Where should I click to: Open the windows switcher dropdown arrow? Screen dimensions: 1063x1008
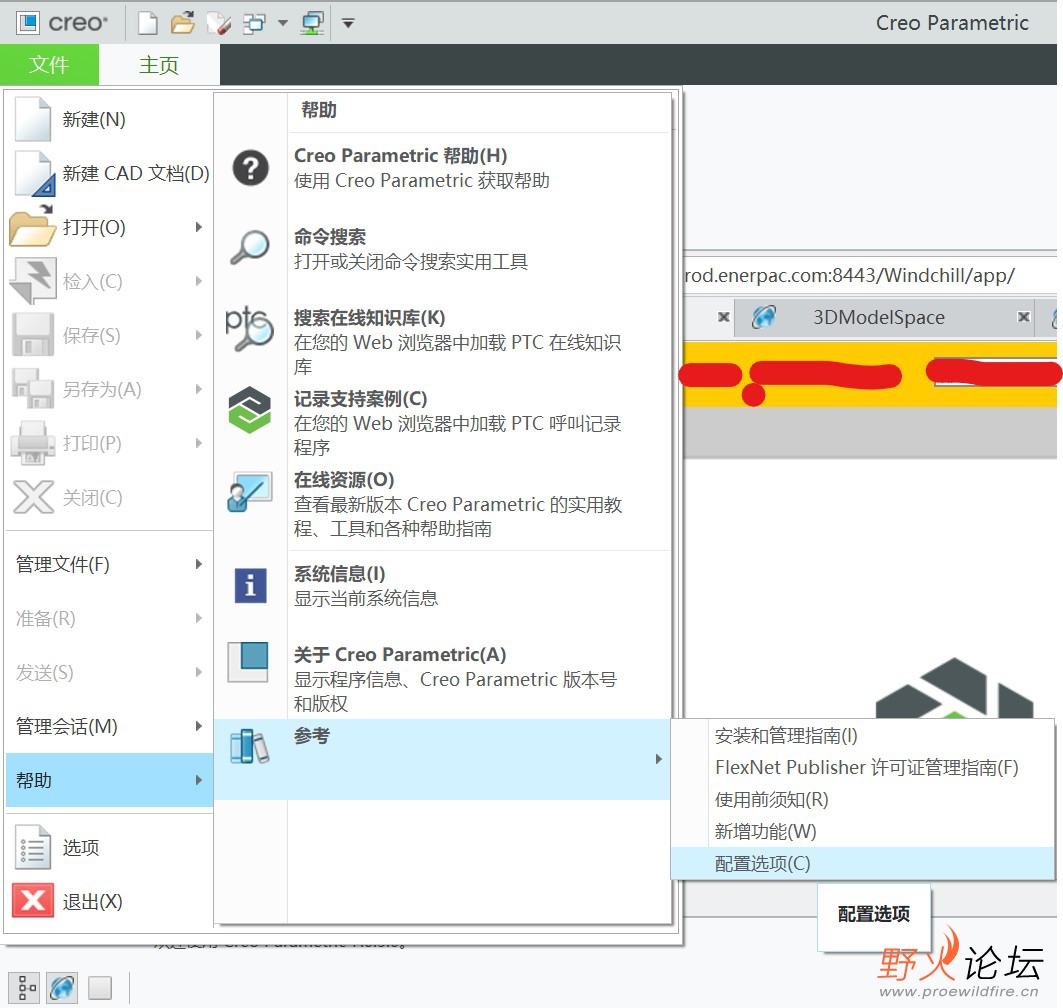[283, 23]
